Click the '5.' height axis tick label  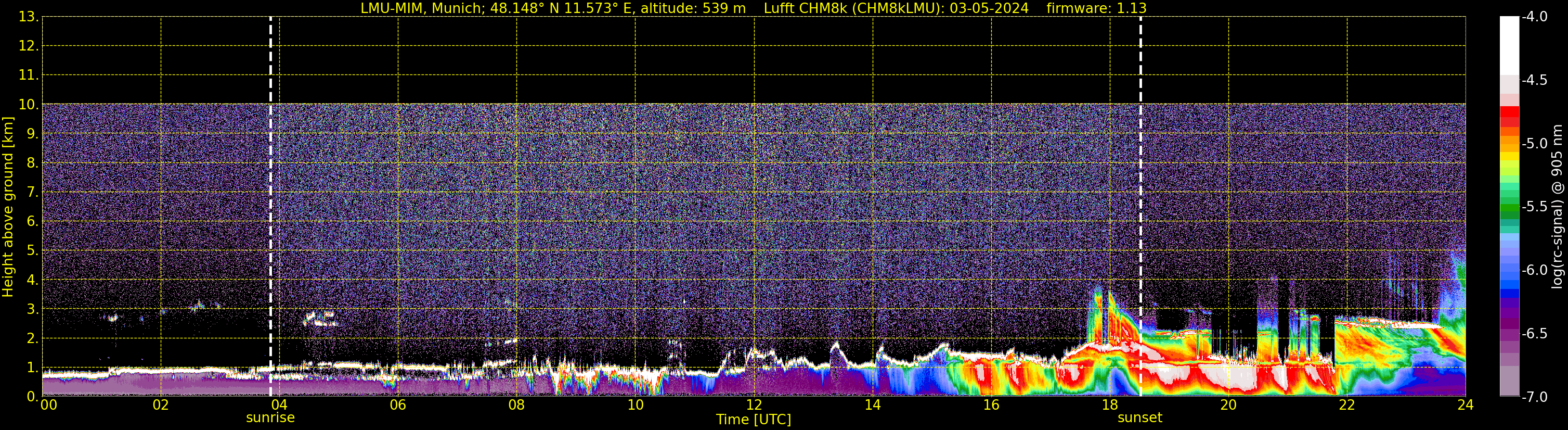pos(32,251)
